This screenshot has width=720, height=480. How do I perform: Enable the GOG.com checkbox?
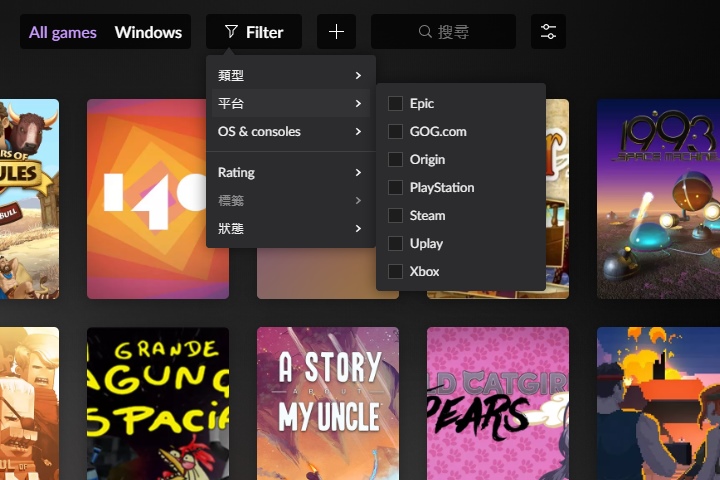(x=396, y=131)
